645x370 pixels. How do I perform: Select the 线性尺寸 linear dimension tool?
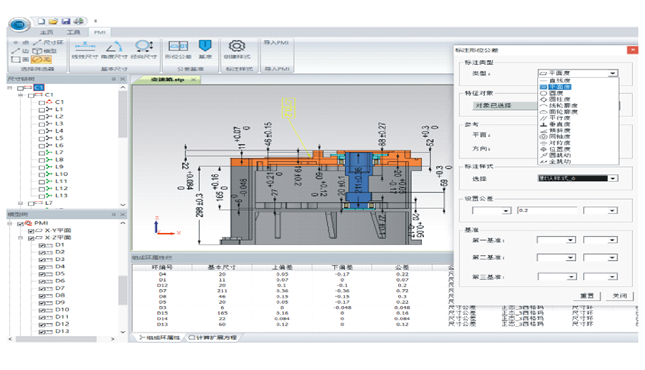coord(85,49)
